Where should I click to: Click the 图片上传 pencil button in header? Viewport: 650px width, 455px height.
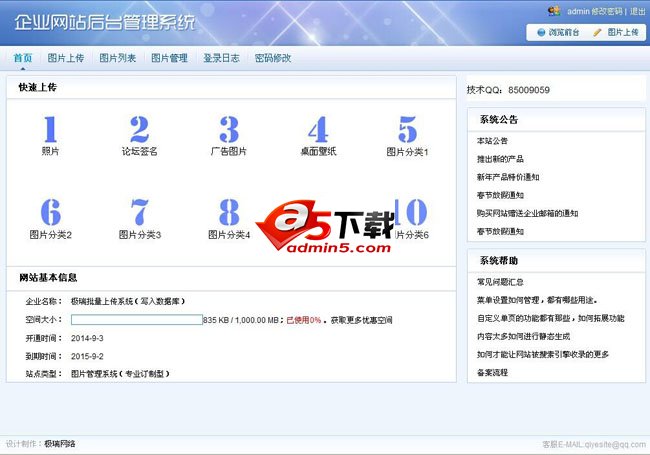click(x=616, y=32)
